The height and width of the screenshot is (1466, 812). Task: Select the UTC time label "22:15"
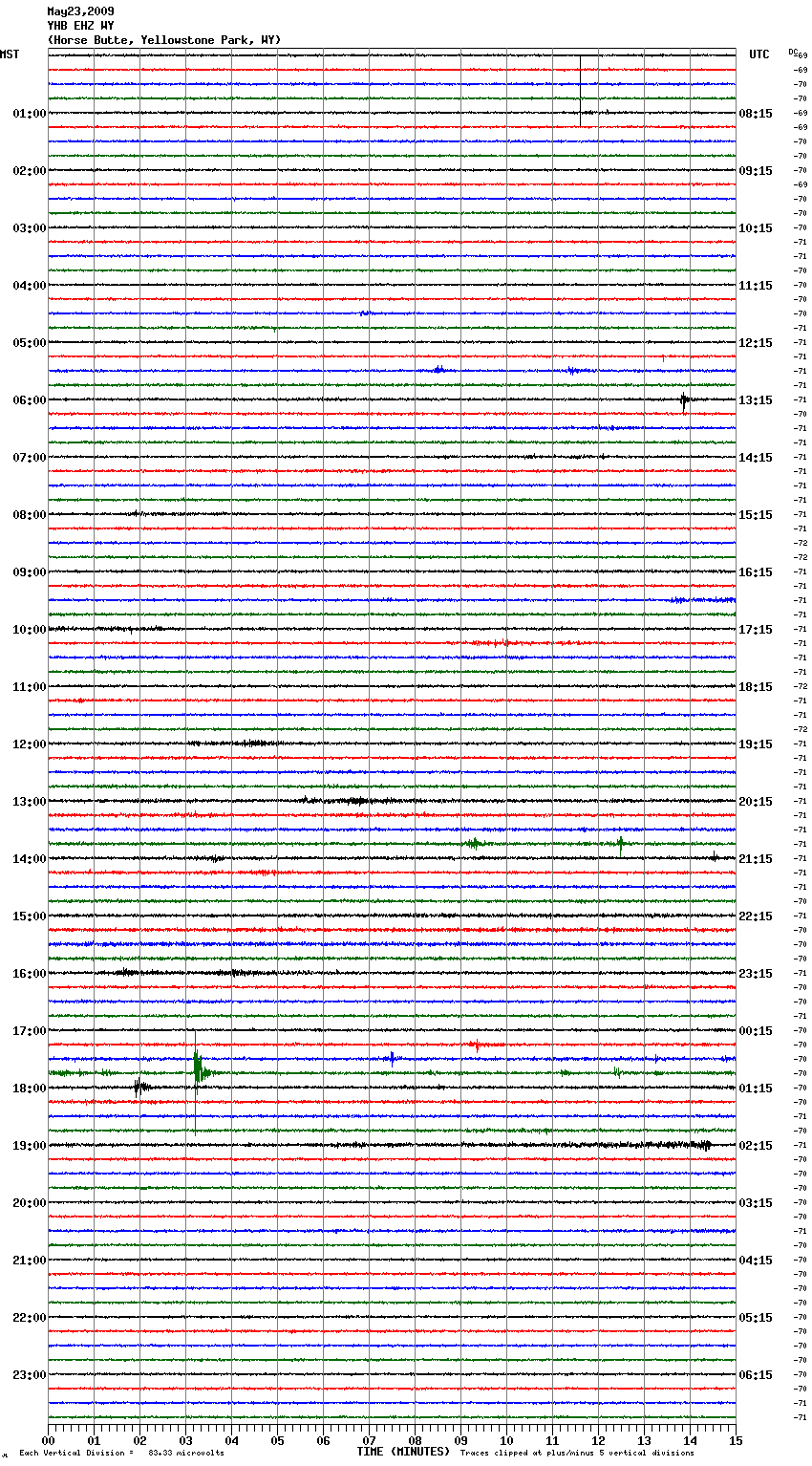tap(756, 916)
